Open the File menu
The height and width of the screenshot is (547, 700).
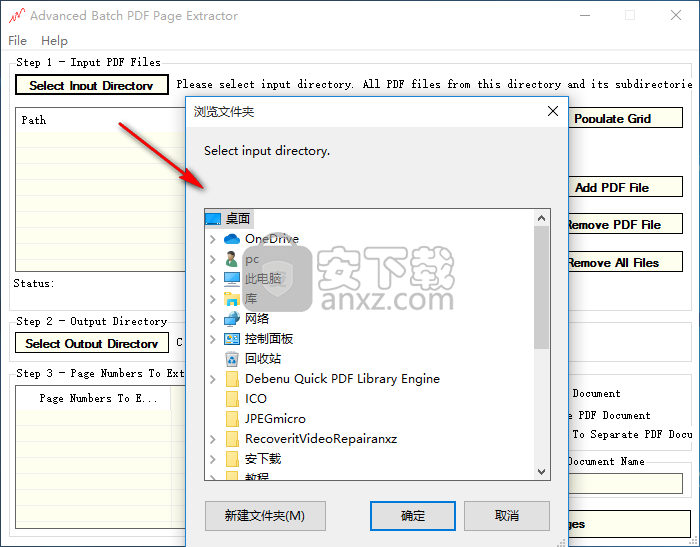(17, 41)
